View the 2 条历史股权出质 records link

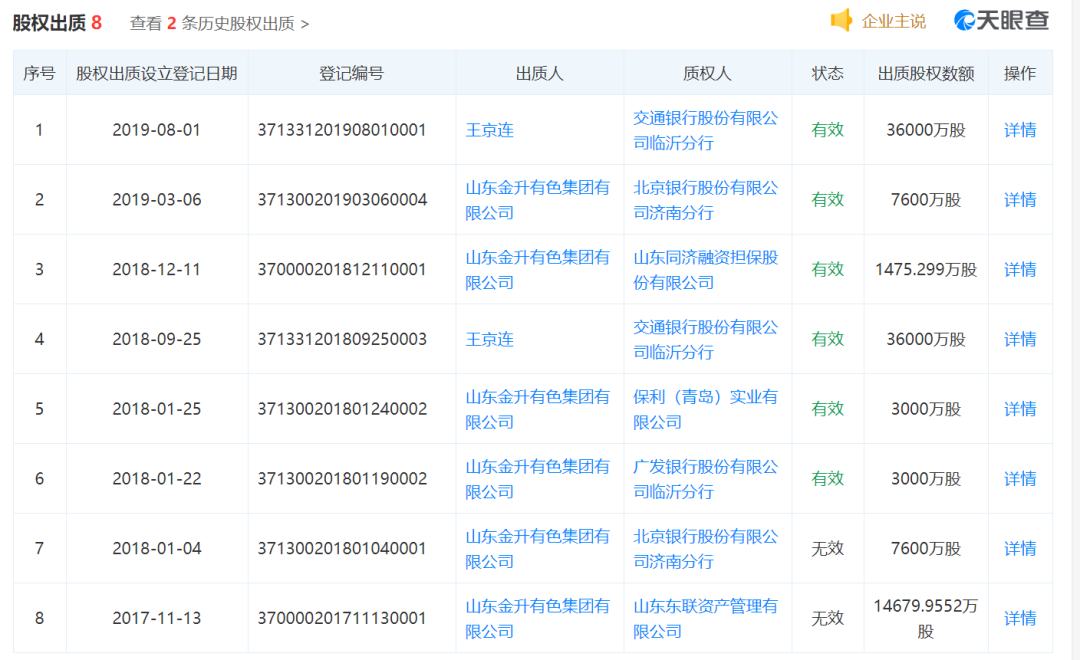219,23
